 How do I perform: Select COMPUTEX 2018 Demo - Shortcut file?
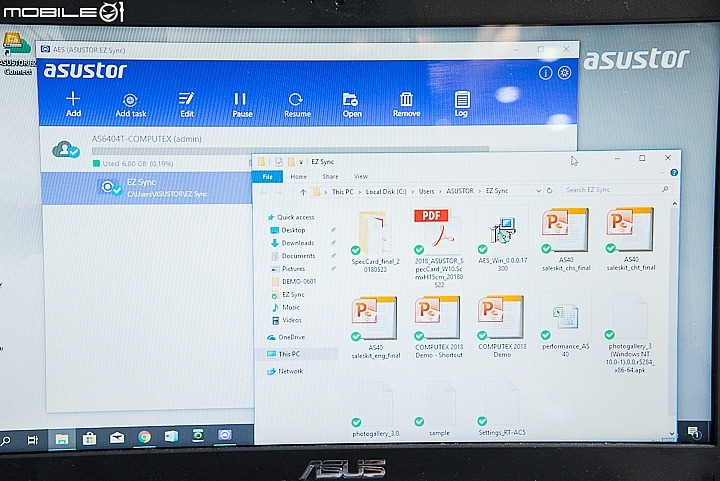[439, 327]
